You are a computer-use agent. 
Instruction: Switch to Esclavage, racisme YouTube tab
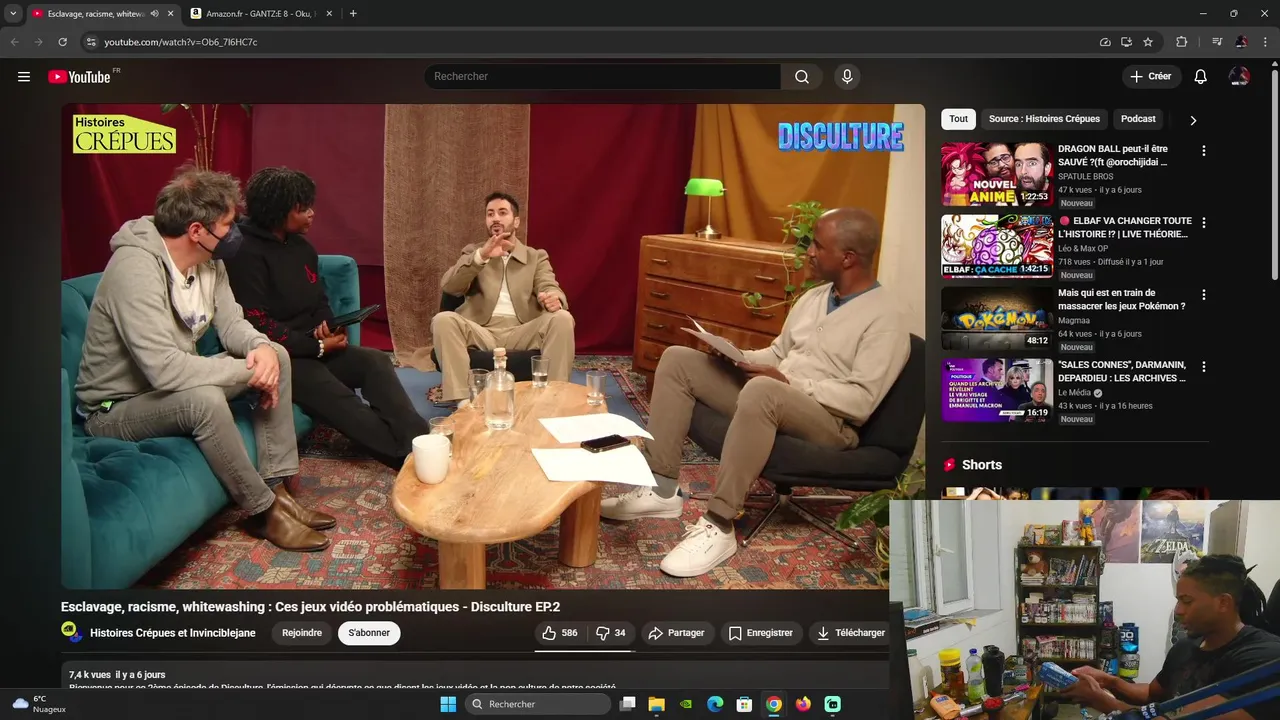[x=95, y=14]
